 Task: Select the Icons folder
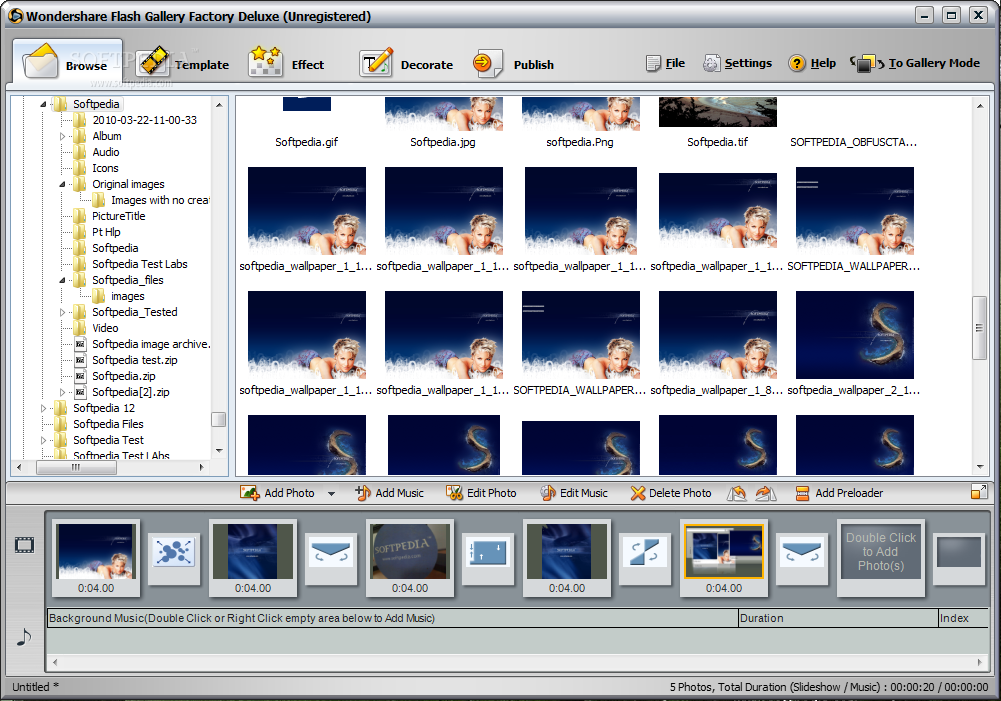[105, 168]
